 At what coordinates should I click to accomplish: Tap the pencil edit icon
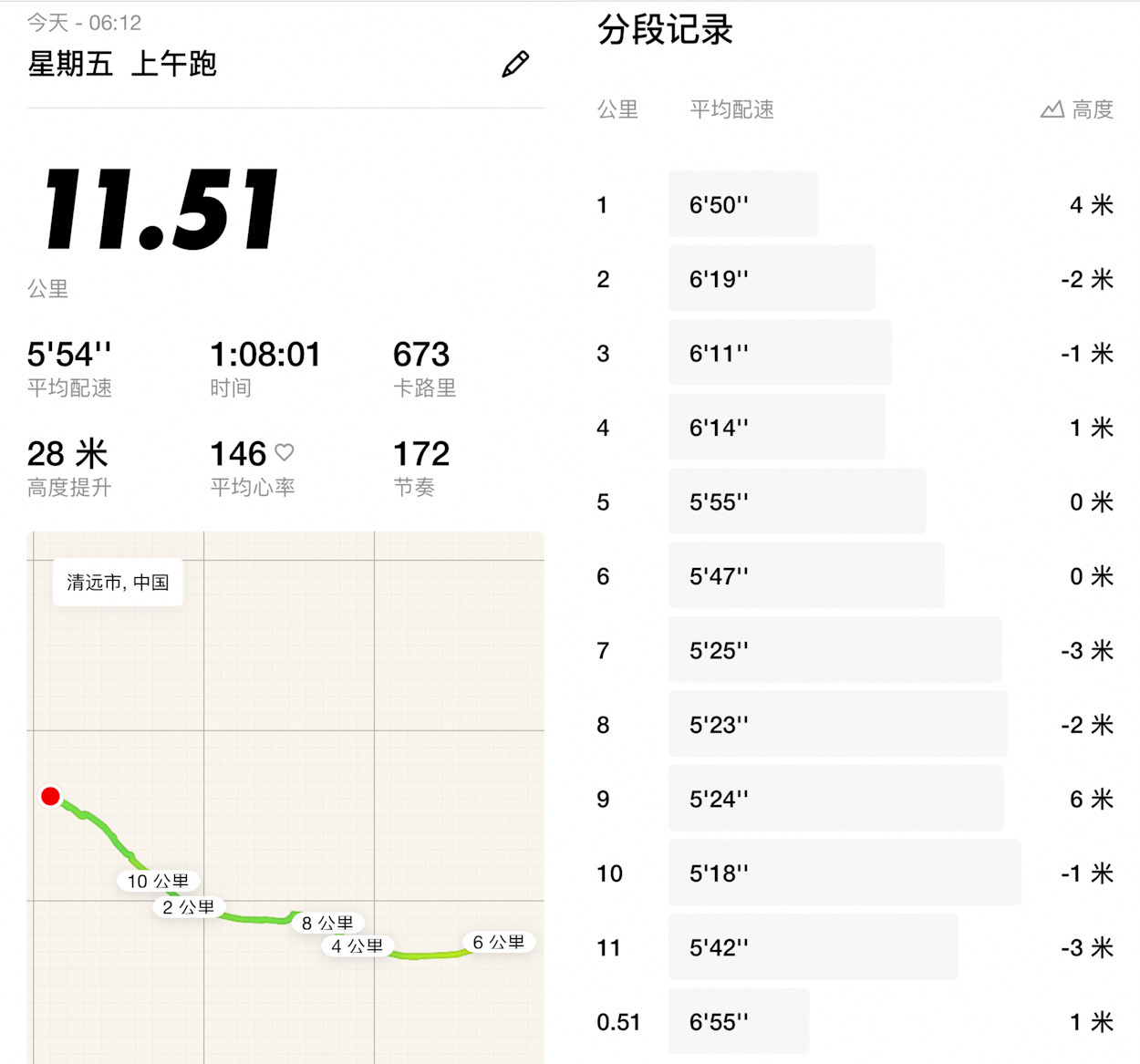click(x=515, y=64)
